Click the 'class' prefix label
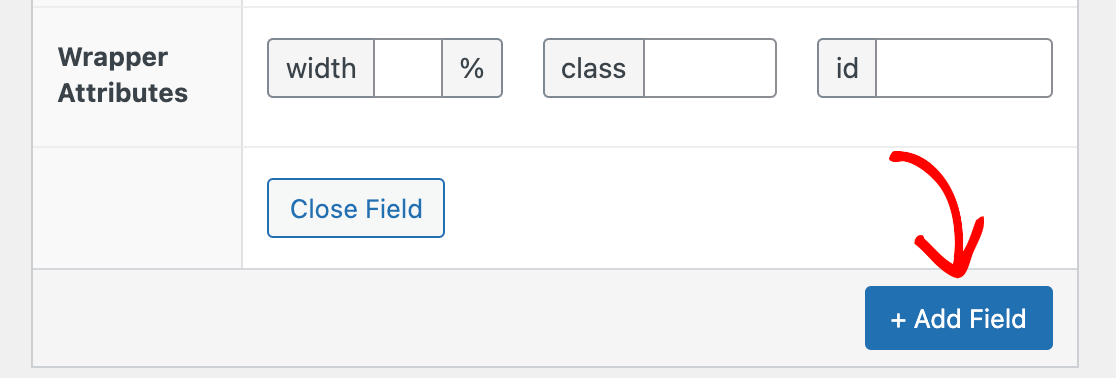Screen dimensions: 1116x378 click(x=594, y=68)
